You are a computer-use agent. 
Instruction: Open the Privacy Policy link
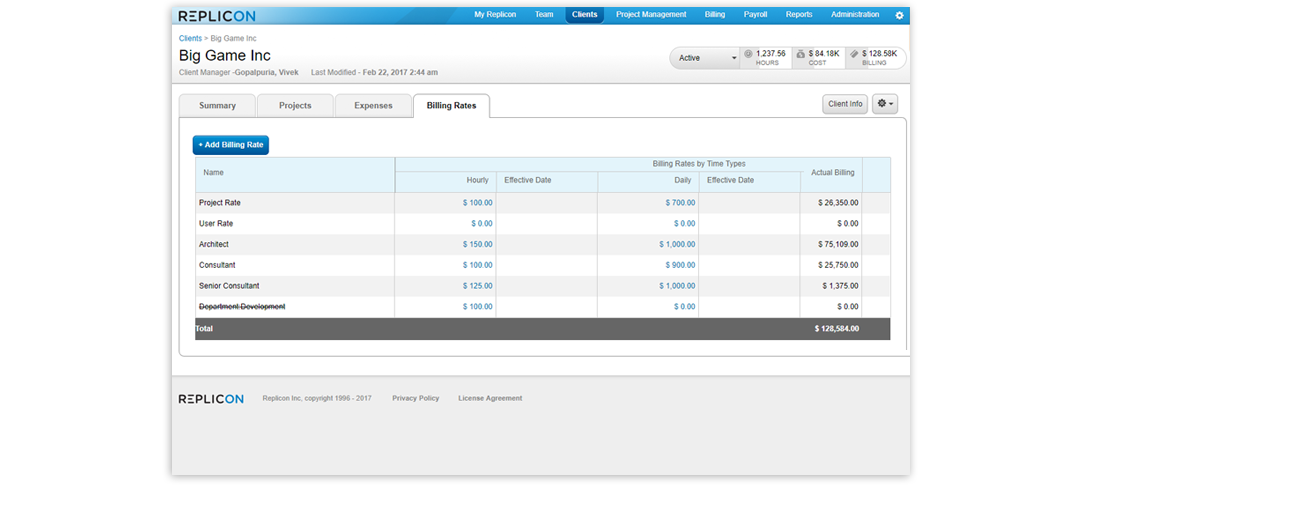coord(415,398)
